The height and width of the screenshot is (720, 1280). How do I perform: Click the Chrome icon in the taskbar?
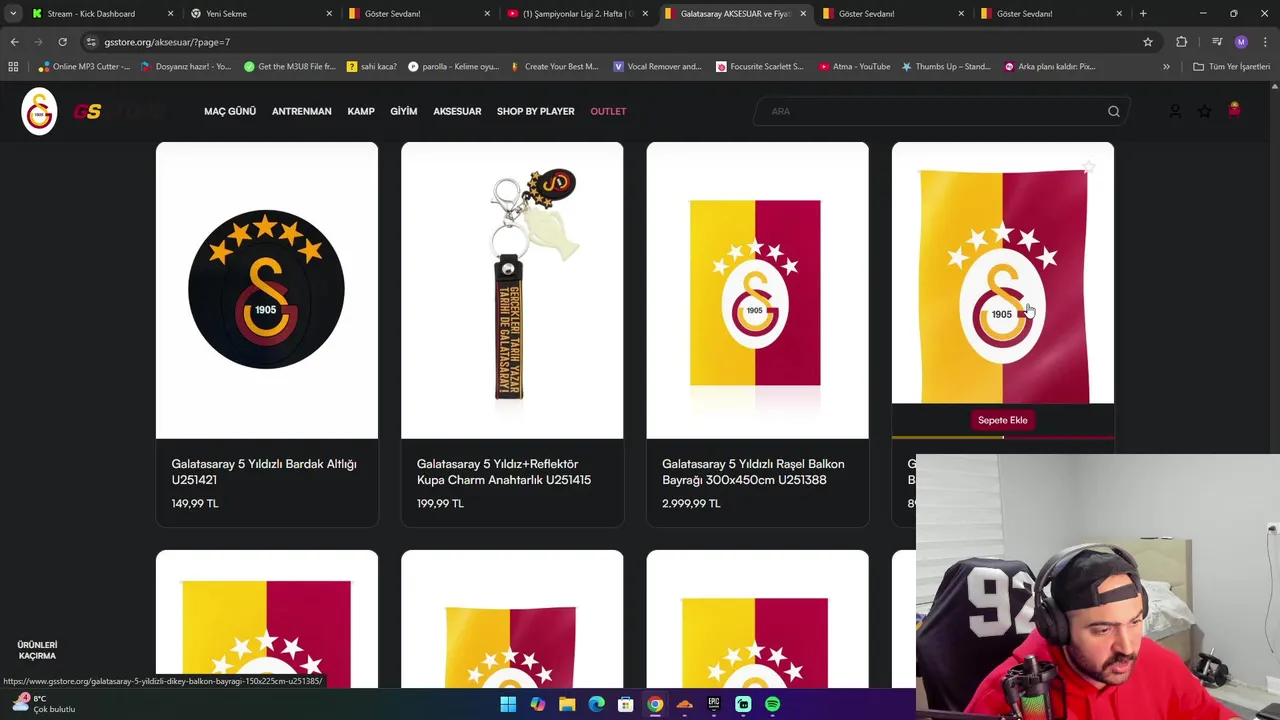(x=655, y=704)
